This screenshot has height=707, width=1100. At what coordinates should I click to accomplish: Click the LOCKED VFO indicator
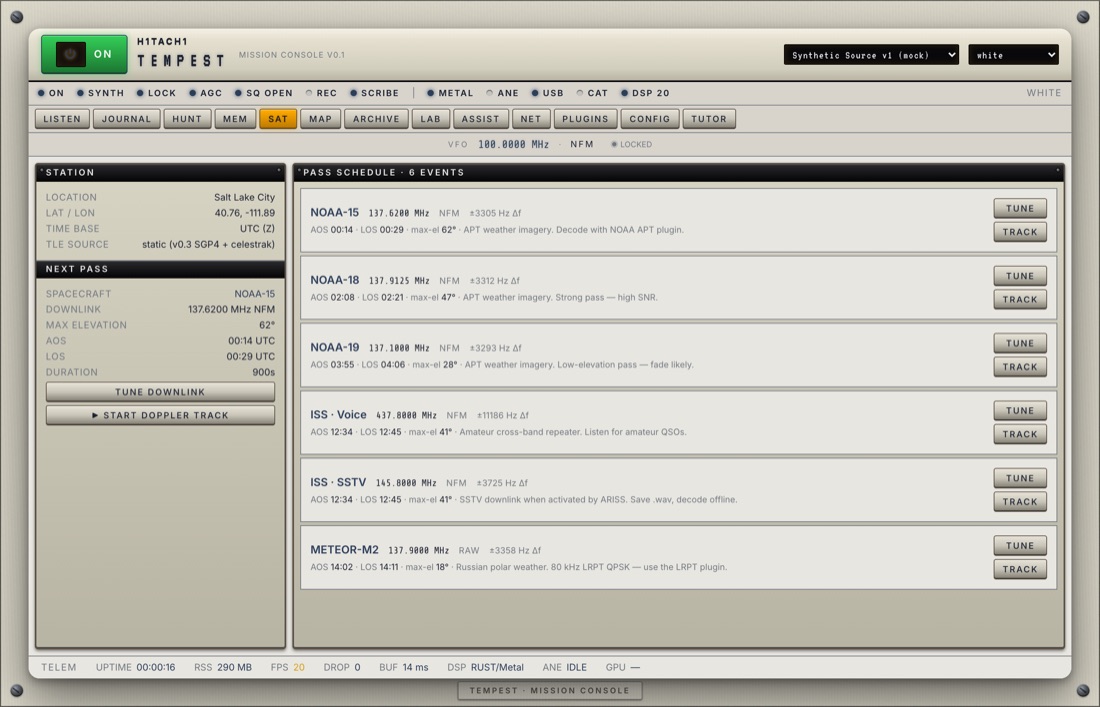631,144
